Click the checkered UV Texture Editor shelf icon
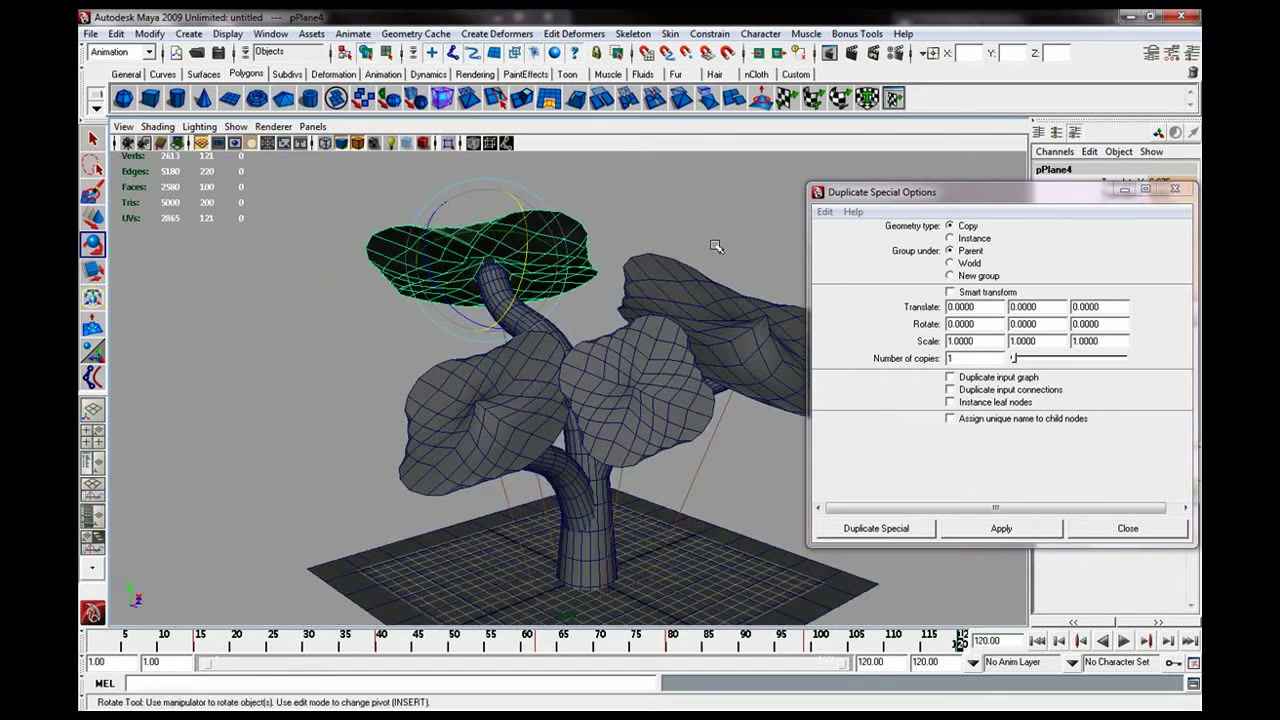1280x720 pixels. (893, 98)
